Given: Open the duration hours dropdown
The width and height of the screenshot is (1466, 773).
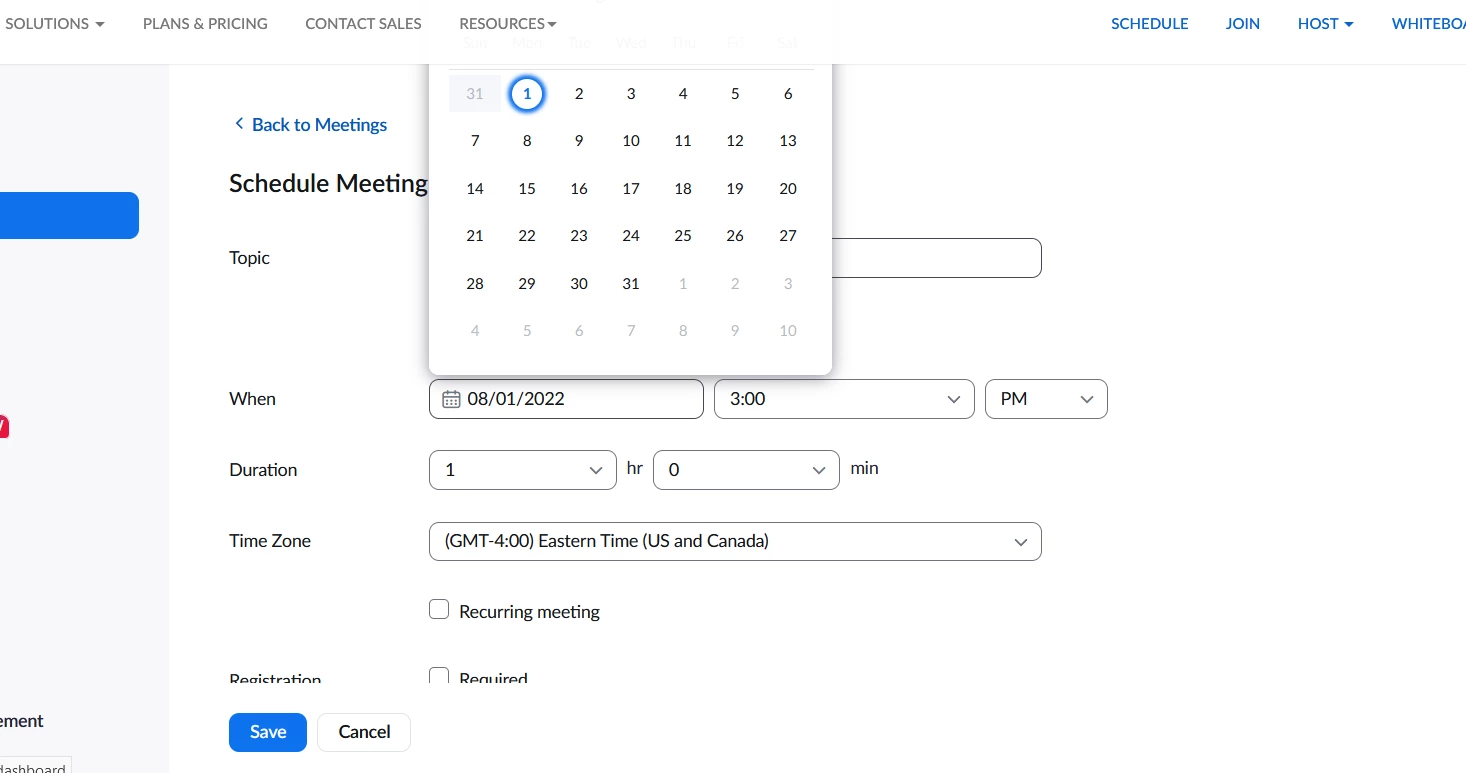Looking at the screenshot, I should 522,470.
